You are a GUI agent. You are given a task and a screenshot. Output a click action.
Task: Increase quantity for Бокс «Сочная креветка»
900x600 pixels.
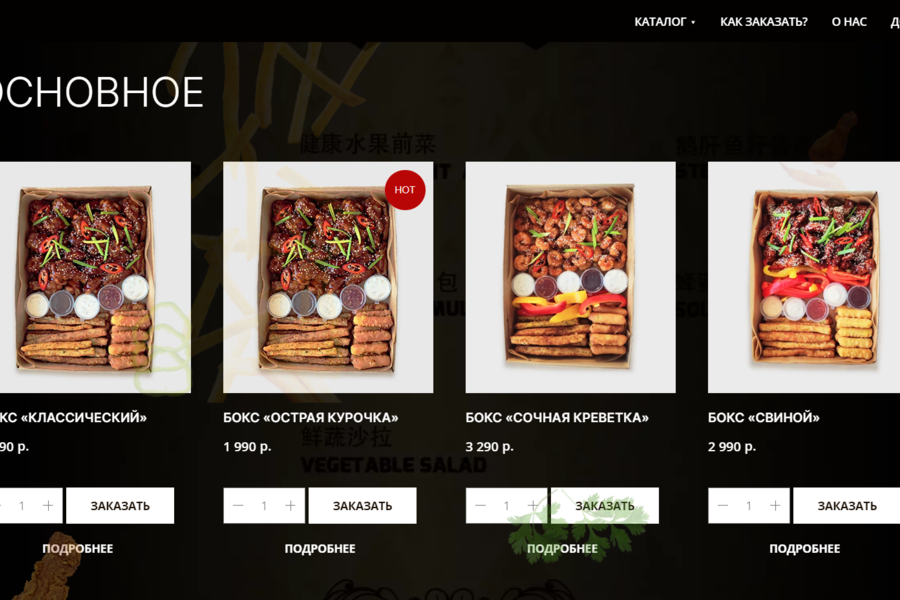coord(533,505)
